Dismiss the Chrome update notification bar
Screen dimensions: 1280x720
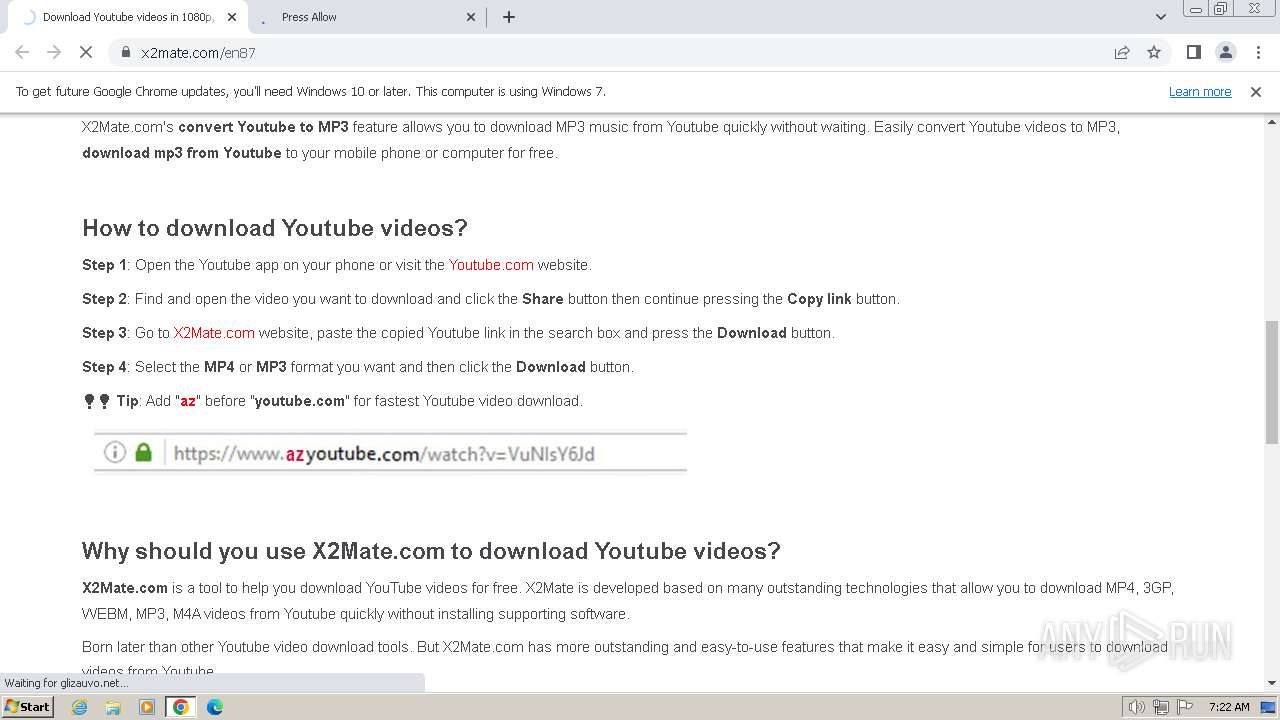[1256, 91]
